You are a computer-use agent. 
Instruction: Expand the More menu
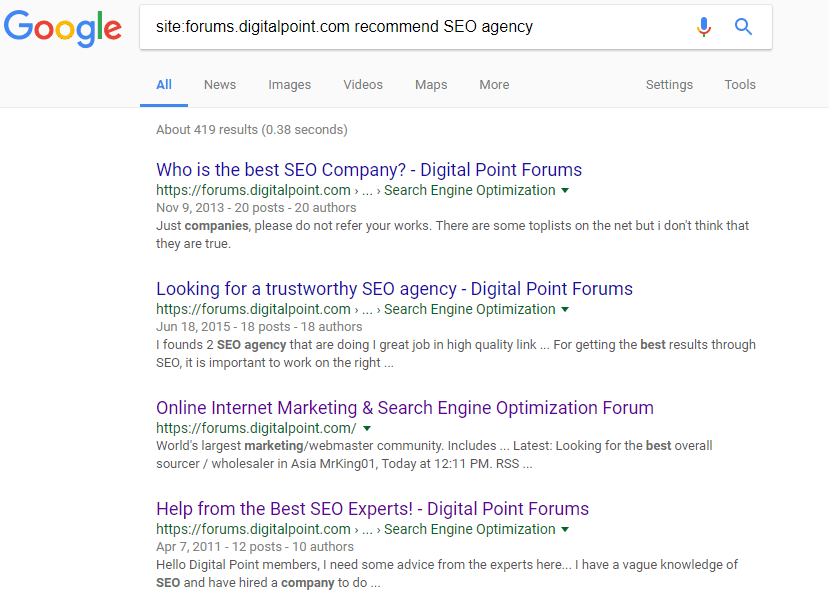click(x=494, y=85)
